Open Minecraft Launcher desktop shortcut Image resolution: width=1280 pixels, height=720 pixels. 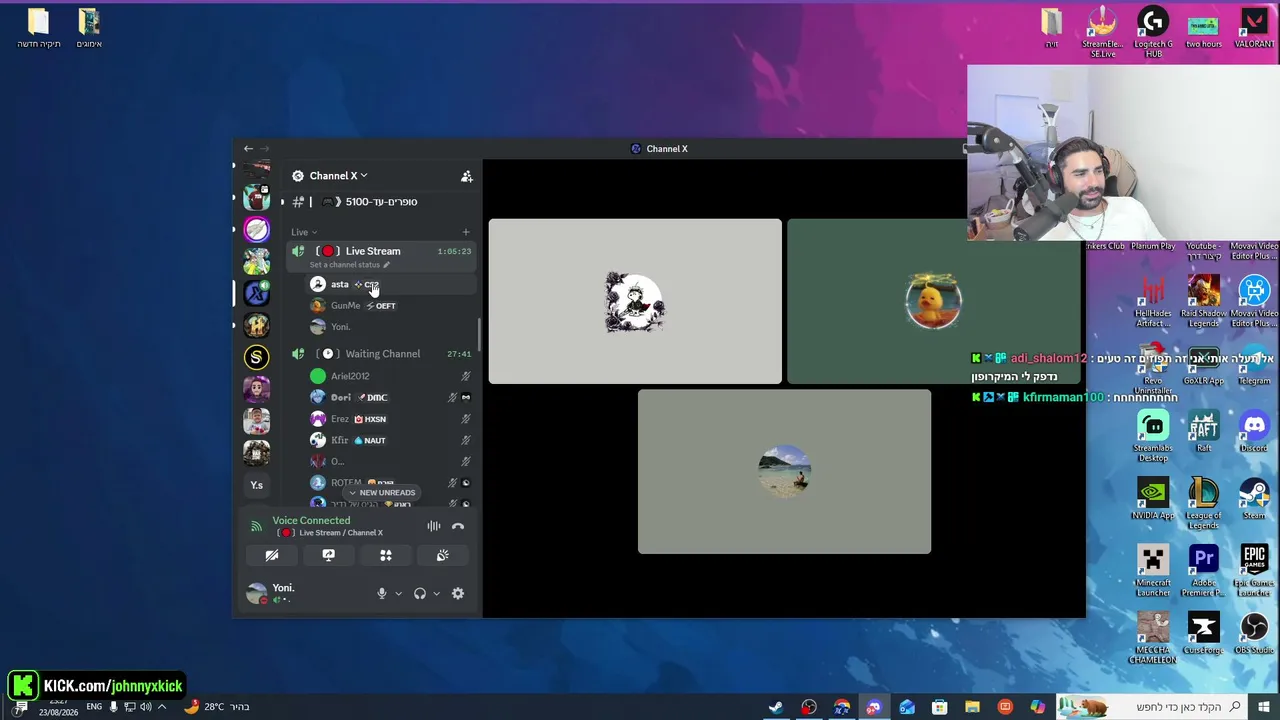[x=1153, y=571]
